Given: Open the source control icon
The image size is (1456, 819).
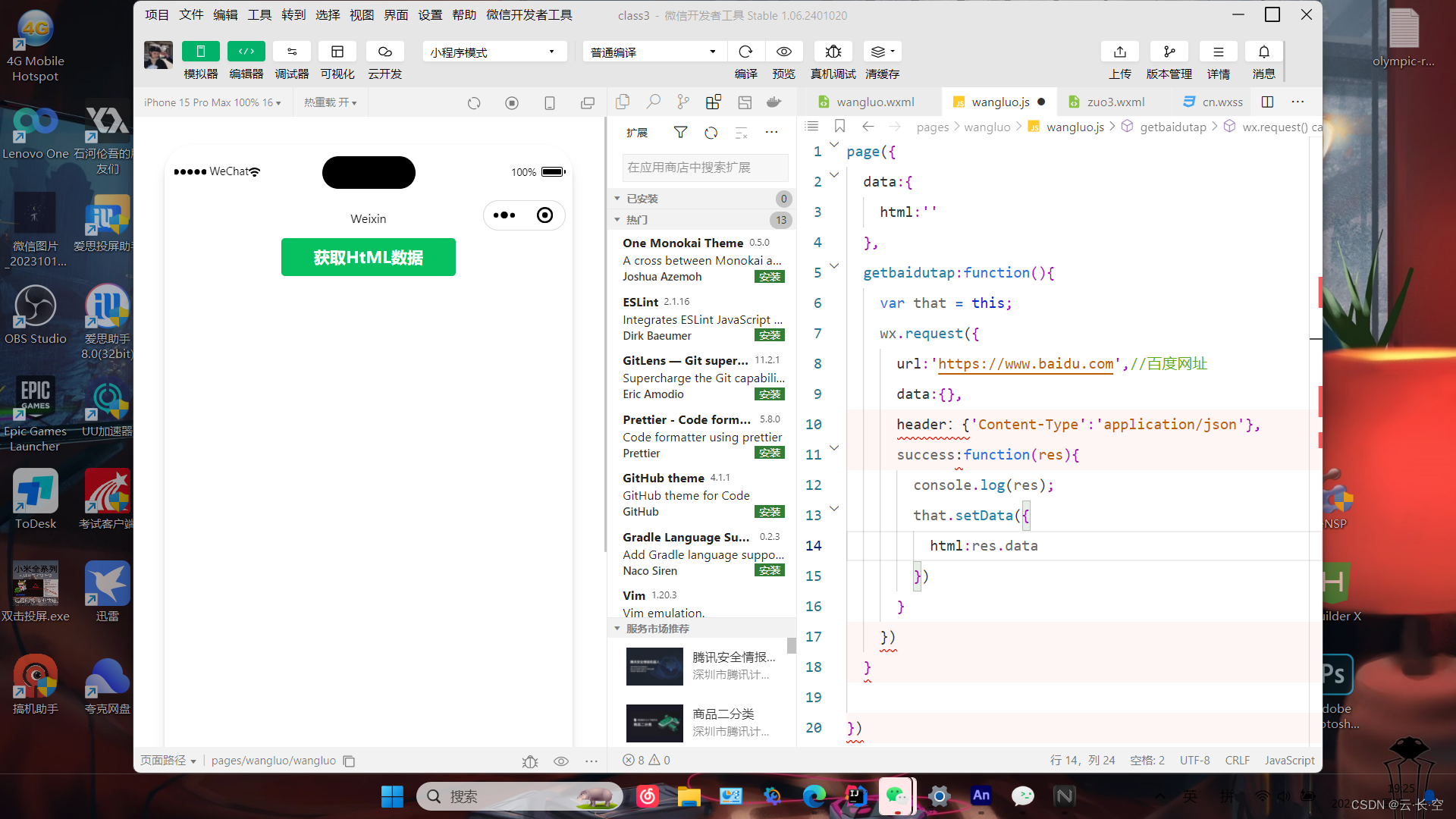Looking at the screenshot, I should [x=683, y=102].
